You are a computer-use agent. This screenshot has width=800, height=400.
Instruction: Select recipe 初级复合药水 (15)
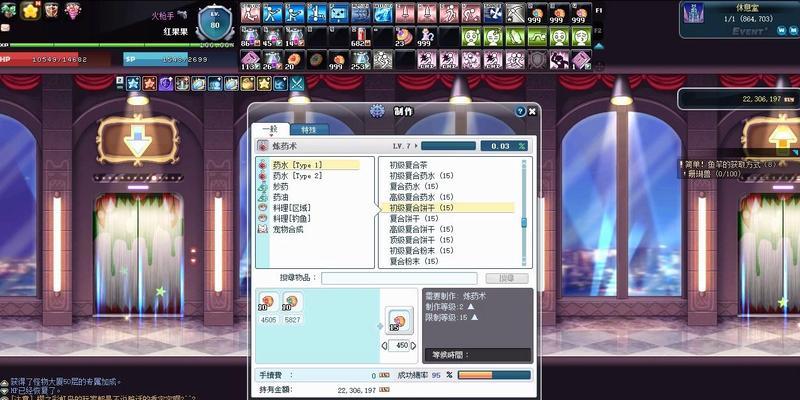tap(421, 176)
